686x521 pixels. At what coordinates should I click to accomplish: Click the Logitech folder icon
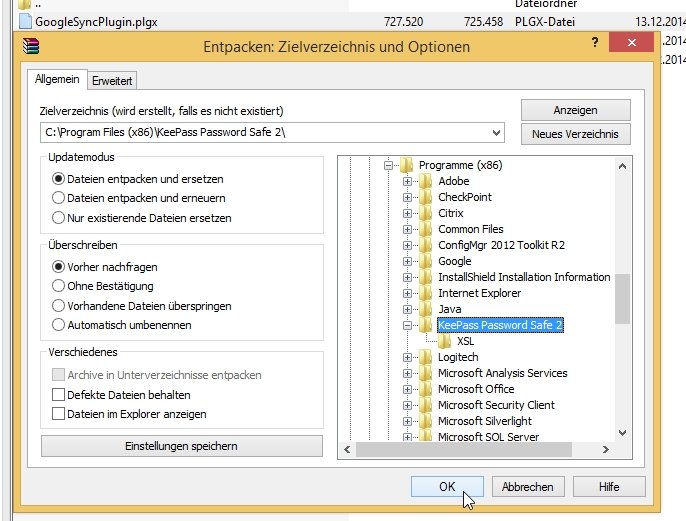[x=426, y=357]
